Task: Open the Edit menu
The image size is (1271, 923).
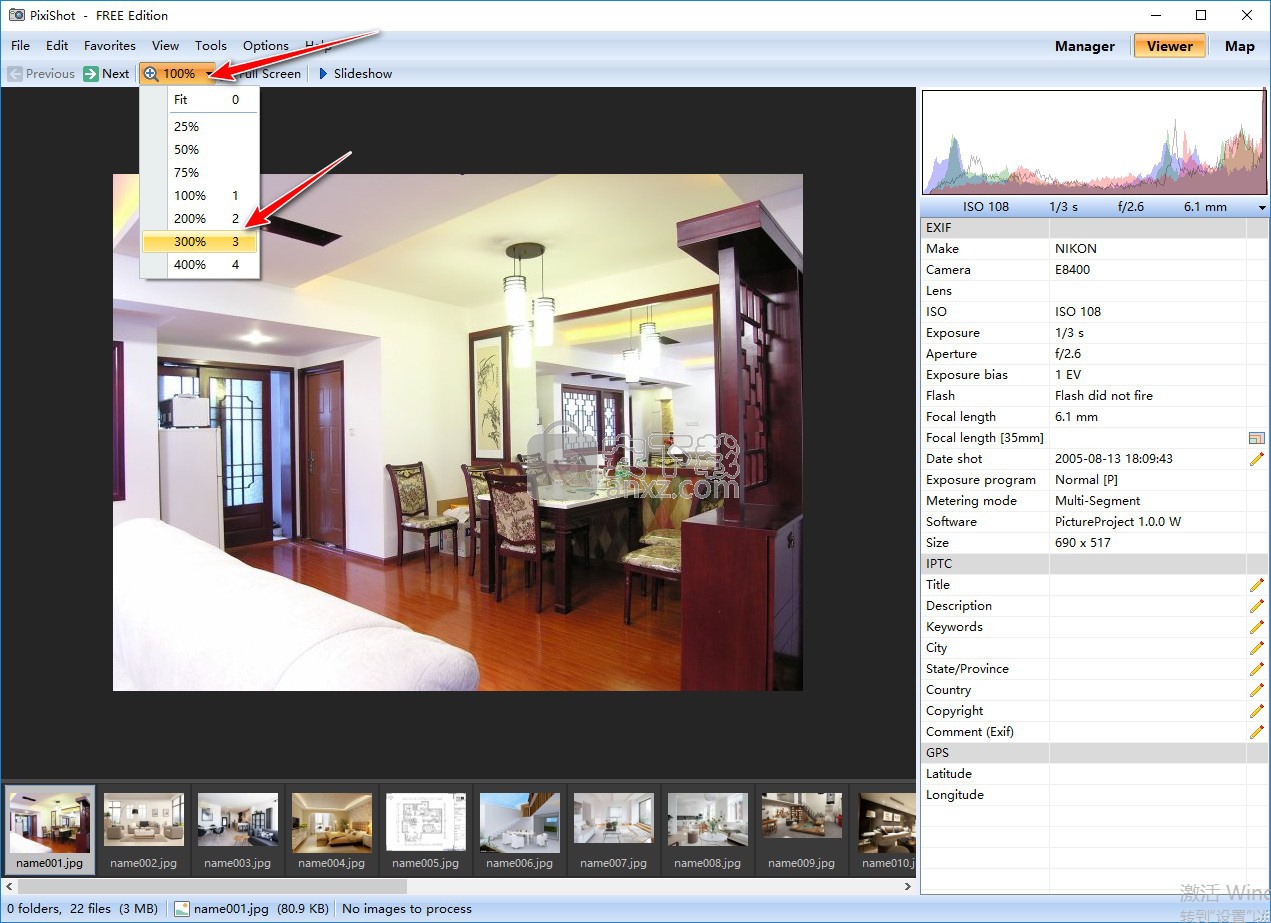Action: click(57, 45)
